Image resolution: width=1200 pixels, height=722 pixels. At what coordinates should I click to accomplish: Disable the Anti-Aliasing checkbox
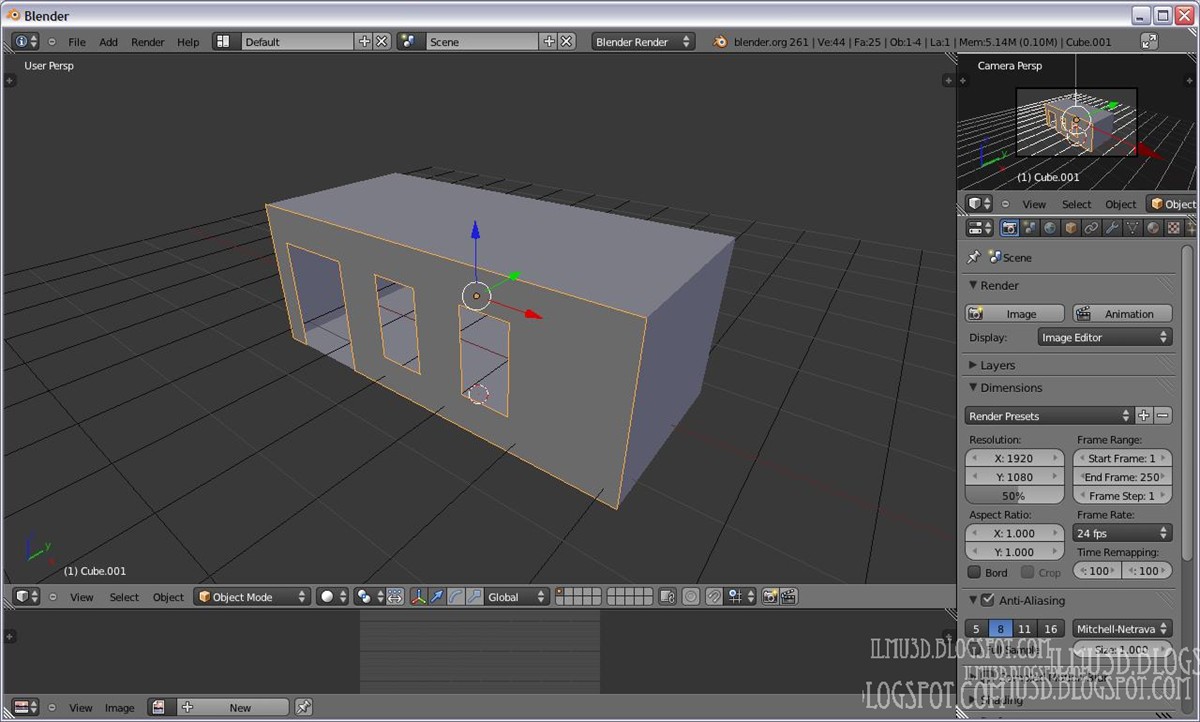point(987,600)
